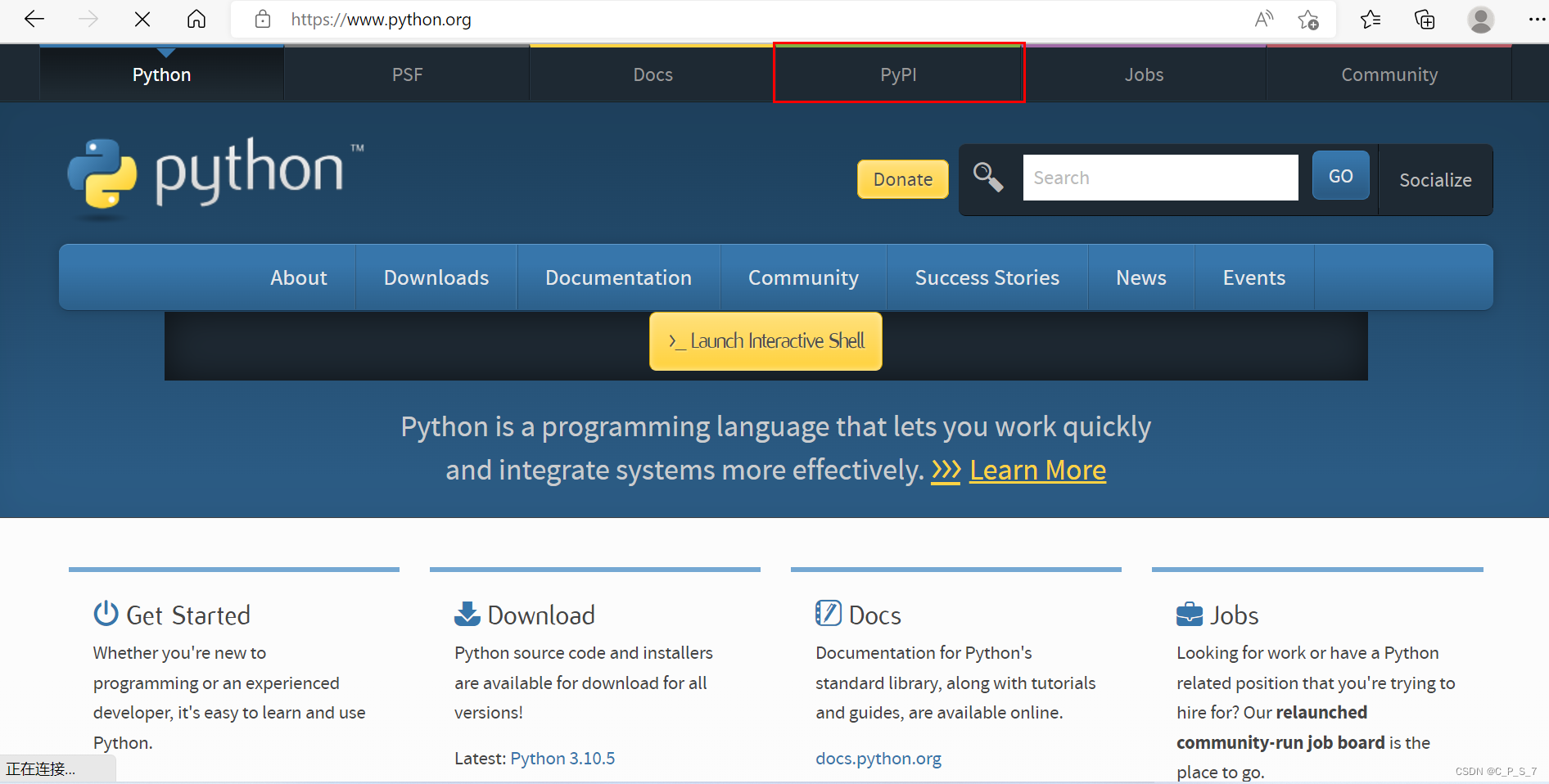Open the News navigation menu
Image resolution: width=1549 pixels, height=784 pixels.
pyautogui.click(x=1141, y=277)
